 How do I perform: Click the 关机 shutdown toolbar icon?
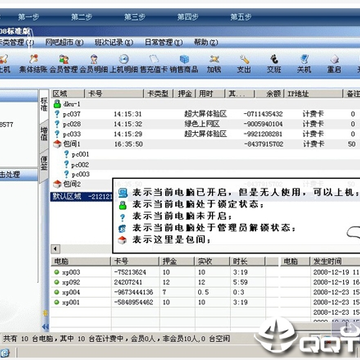point(304,64)
